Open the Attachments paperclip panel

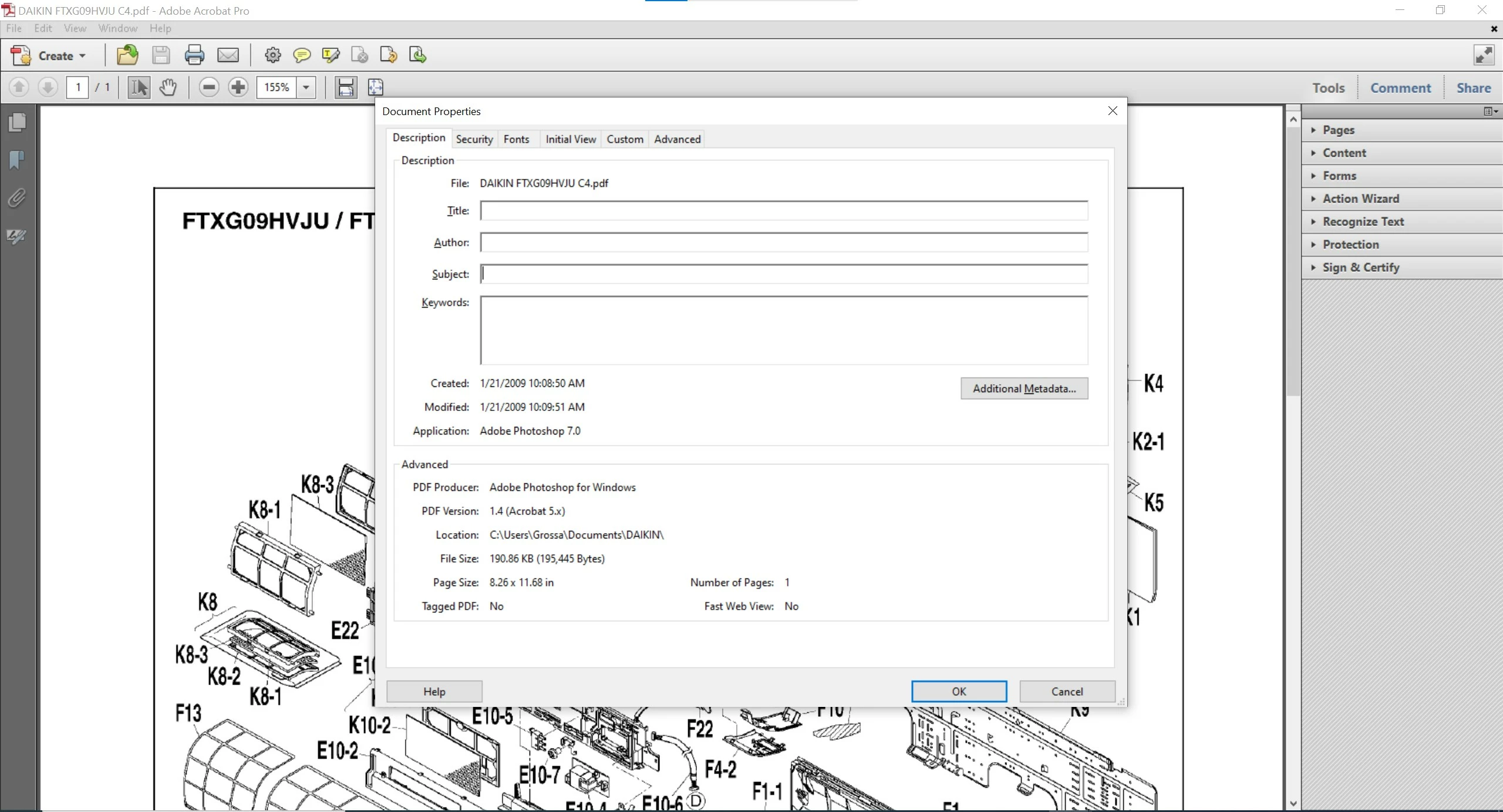[x=17, y=198]
